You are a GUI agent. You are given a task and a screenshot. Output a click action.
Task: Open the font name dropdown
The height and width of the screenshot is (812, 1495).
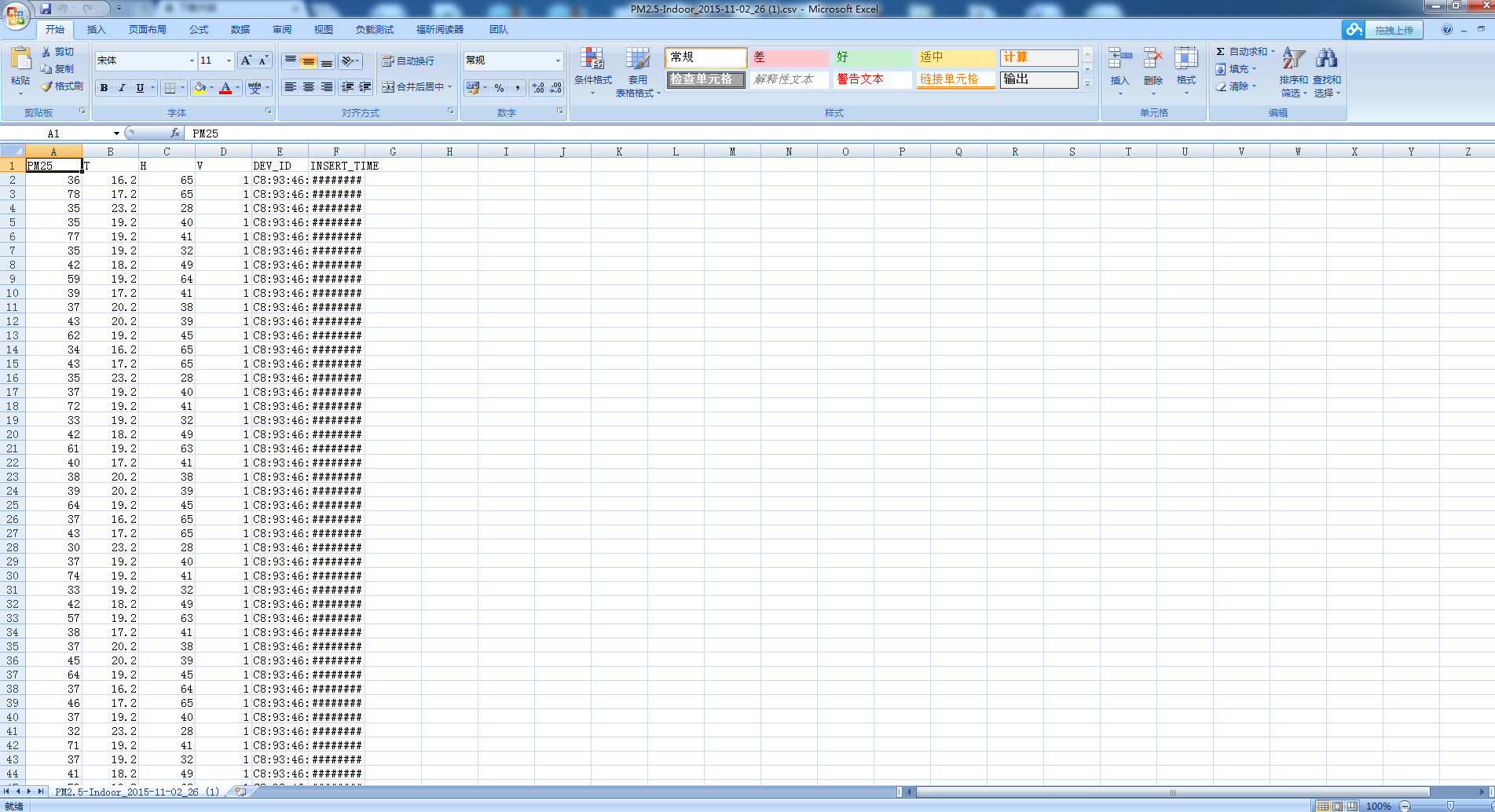[x=191, y=61]
